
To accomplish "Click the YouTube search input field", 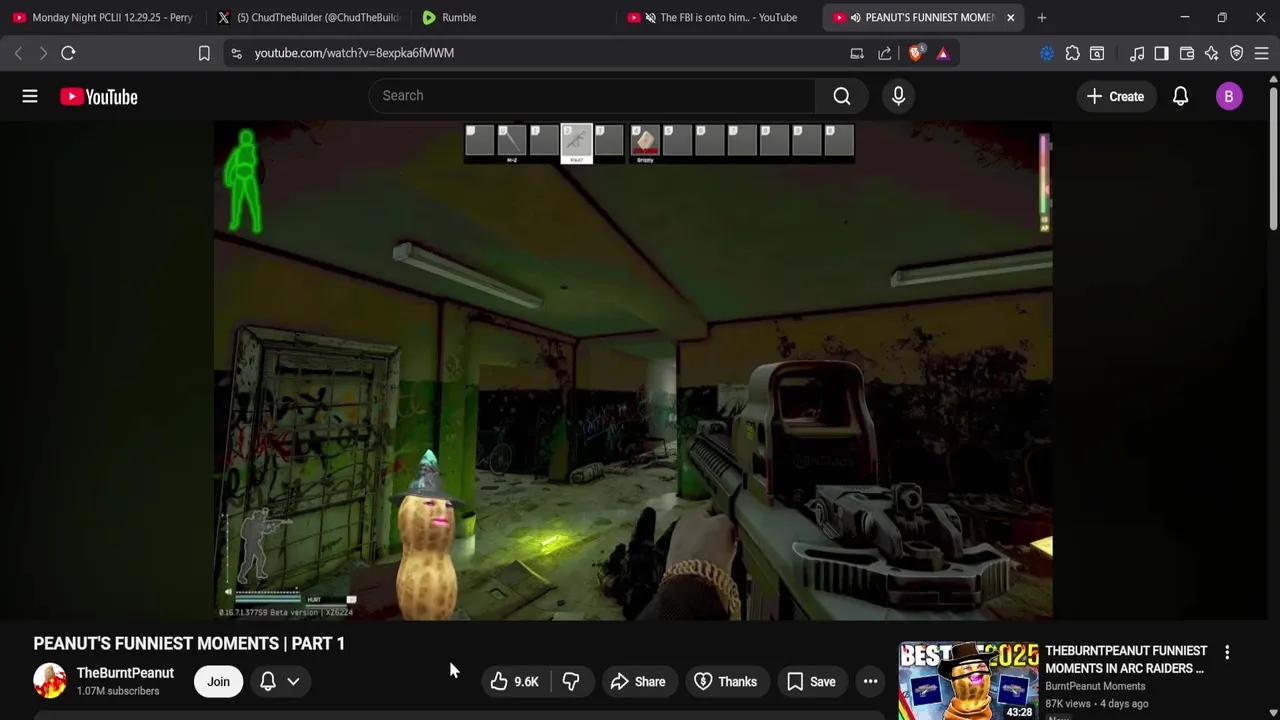I will tap(592, 96).
